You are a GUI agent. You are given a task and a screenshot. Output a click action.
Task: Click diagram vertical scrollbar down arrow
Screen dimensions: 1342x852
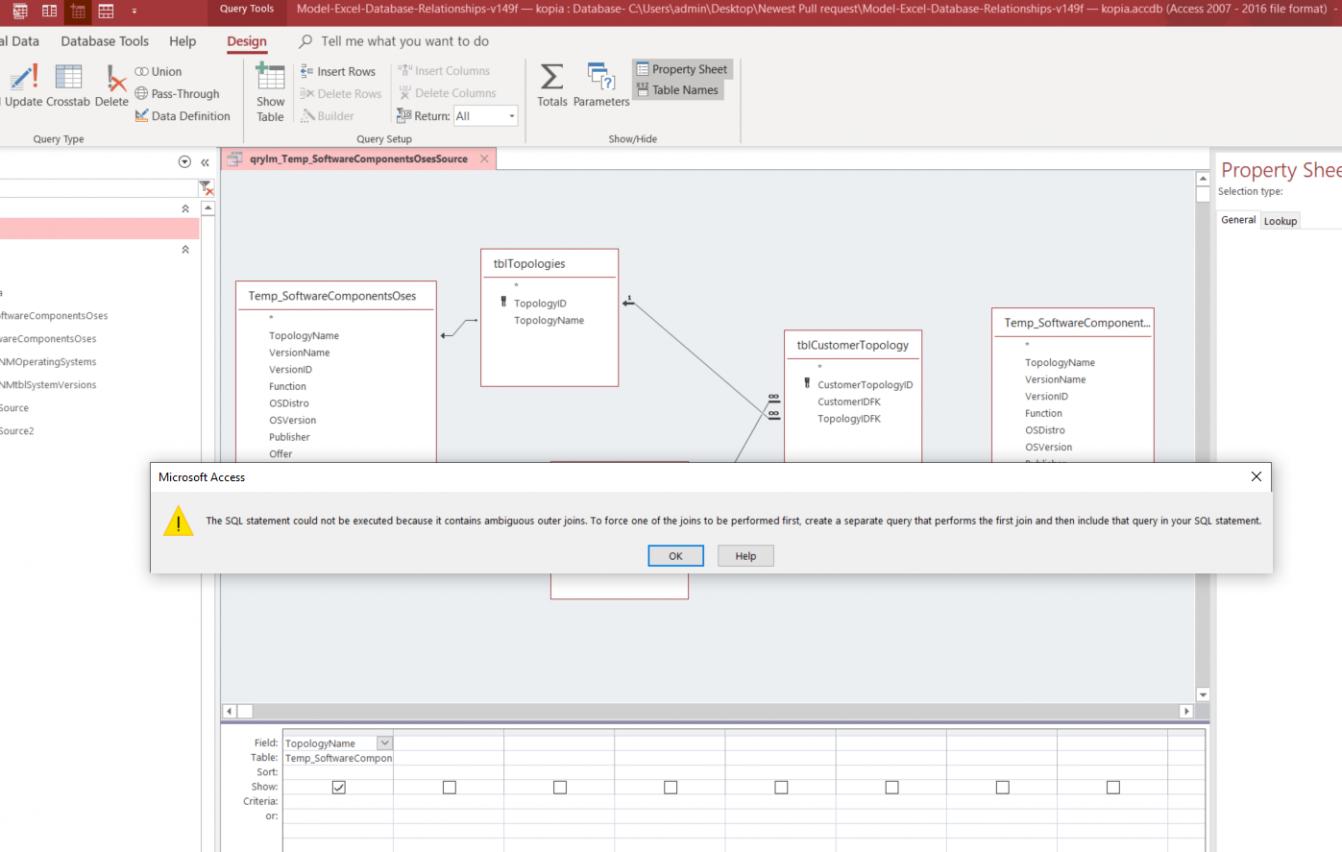click(1203, 694)
